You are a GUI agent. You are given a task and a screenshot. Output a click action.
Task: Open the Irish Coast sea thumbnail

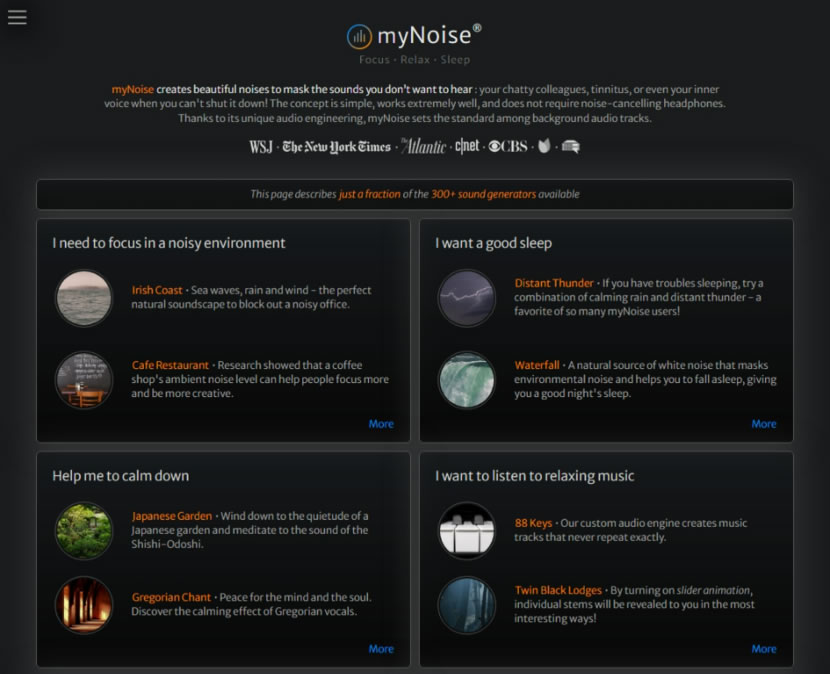[x=84, y=298]
